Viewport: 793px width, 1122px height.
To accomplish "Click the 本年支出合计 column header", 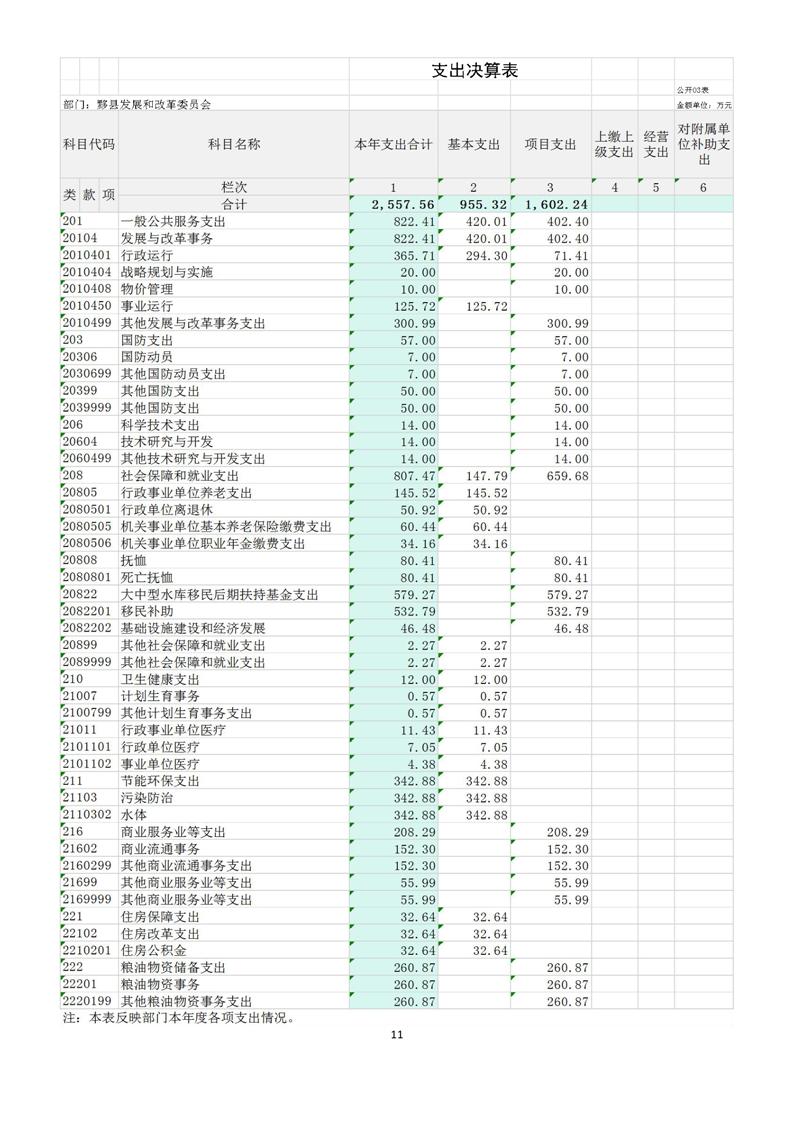I will click(393, 144).
